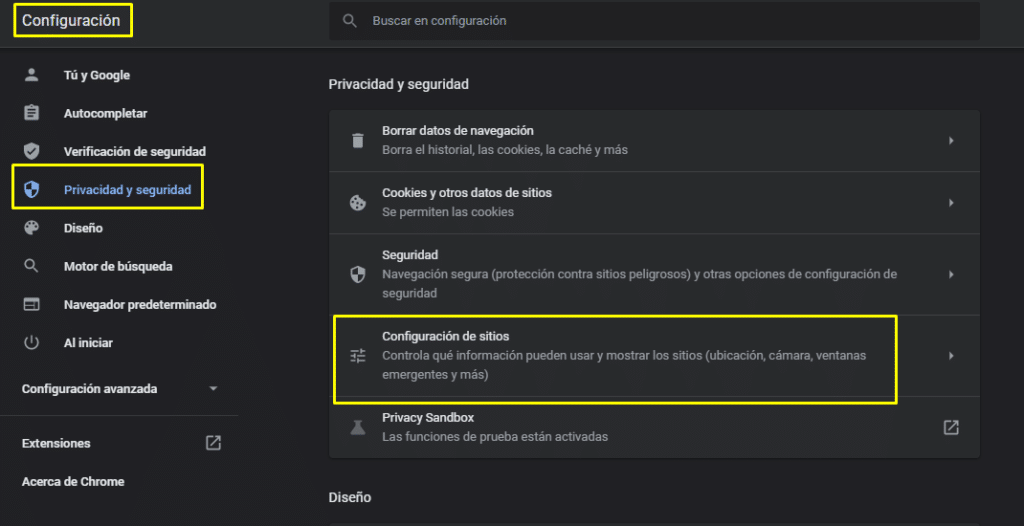Click the browser window icon for Navegador predeterminado
The image size is (1024, 526).
click(32, 304)
